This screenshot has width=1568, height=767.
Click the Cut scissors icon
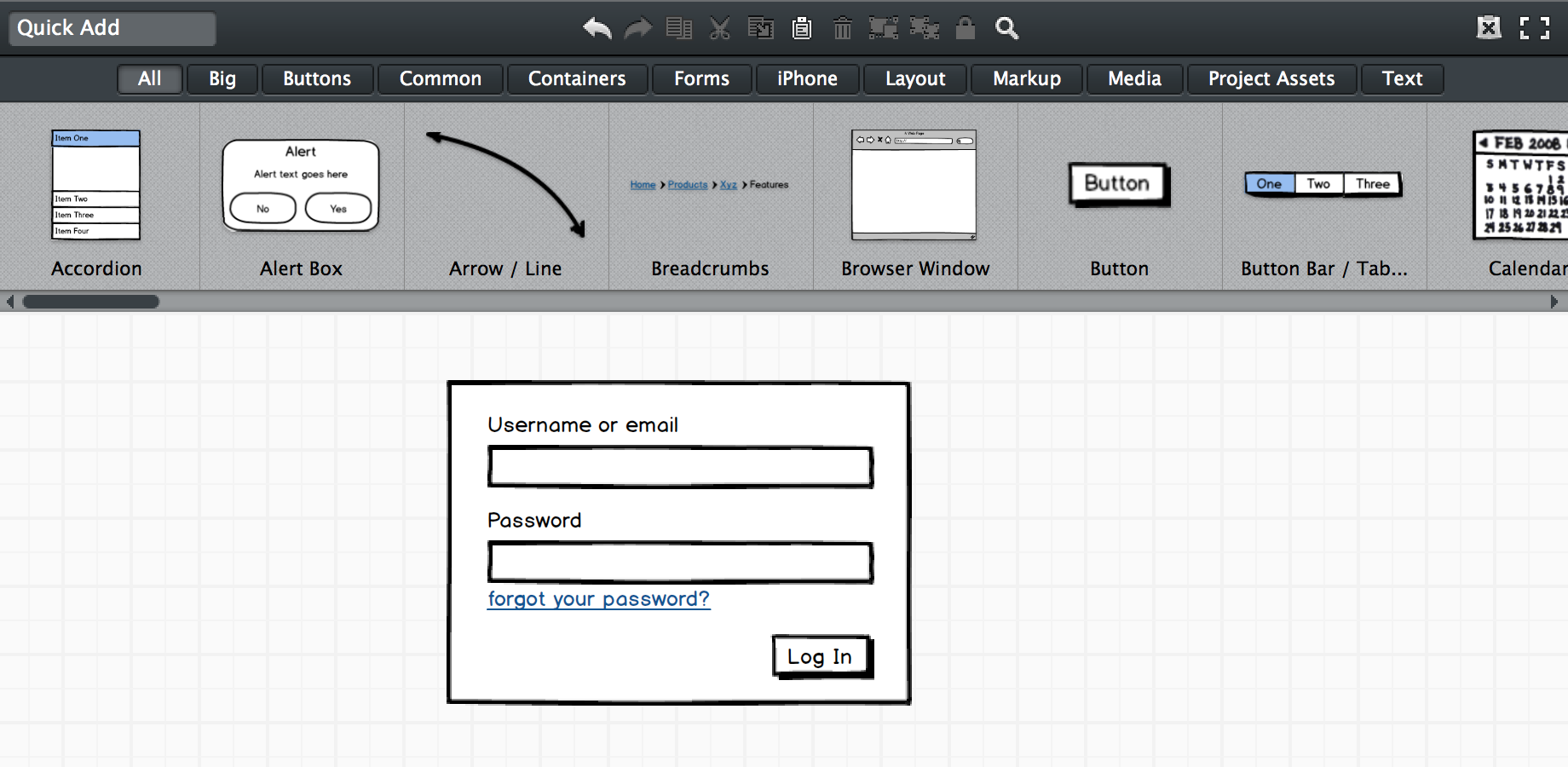(720, 28)
